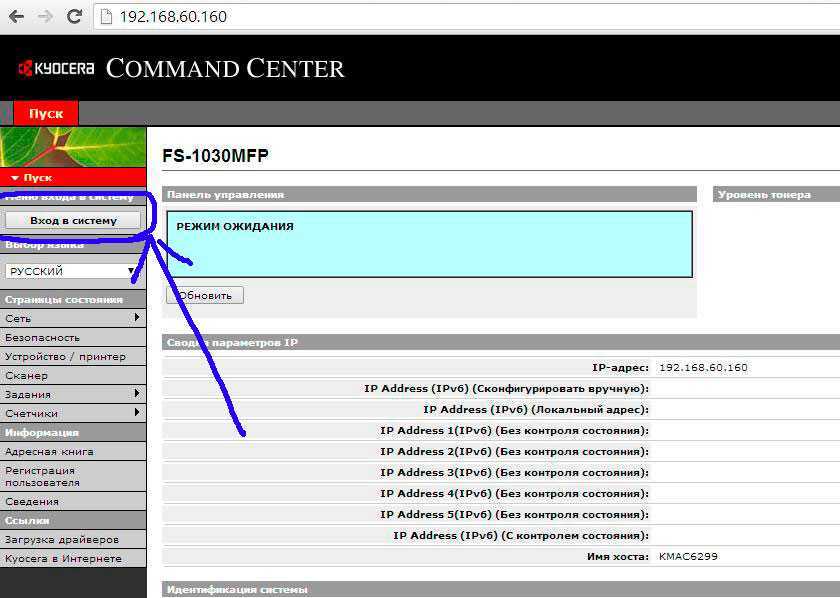The image size is (840, 598).
Task: Focus the address bar showing 192.168.60.160
Action: point(466,17)
